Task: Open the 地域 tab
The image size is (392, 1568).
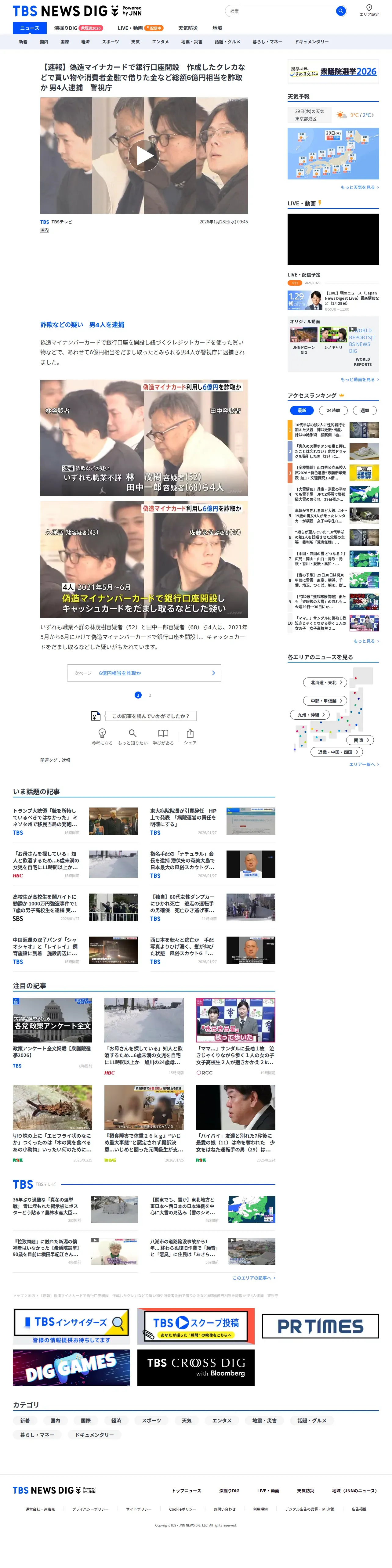Action: tap(217, 28)
